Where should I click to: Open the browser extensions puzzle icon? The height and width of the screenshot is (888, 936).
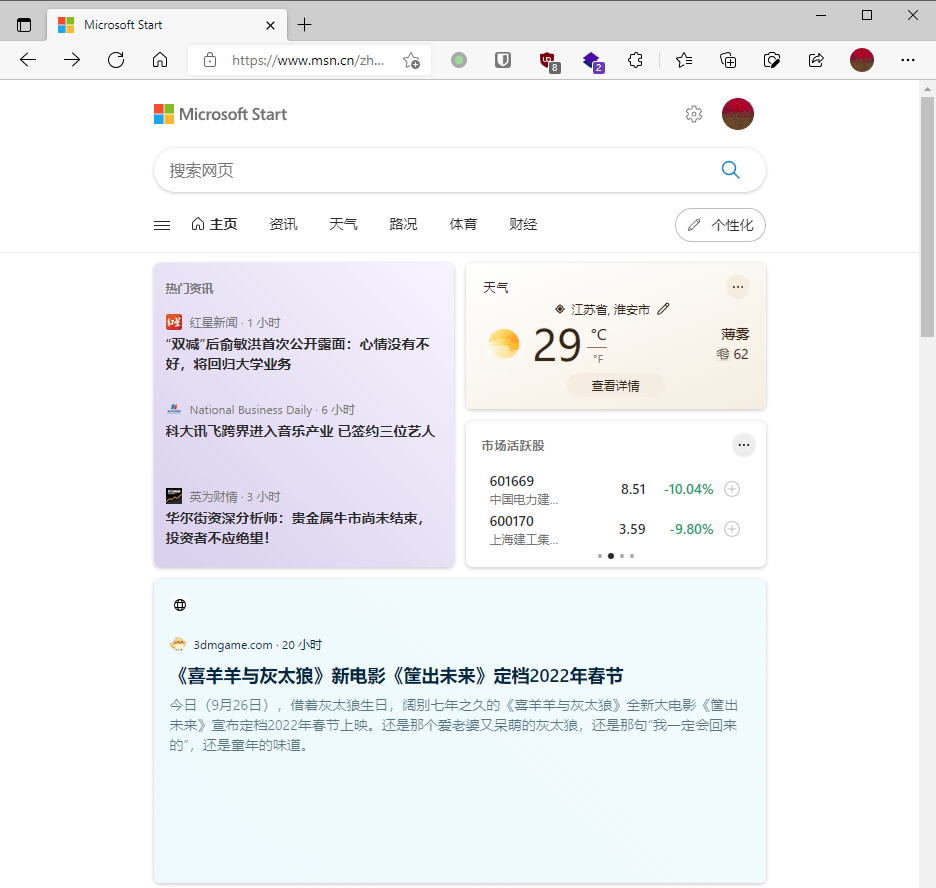635,60
